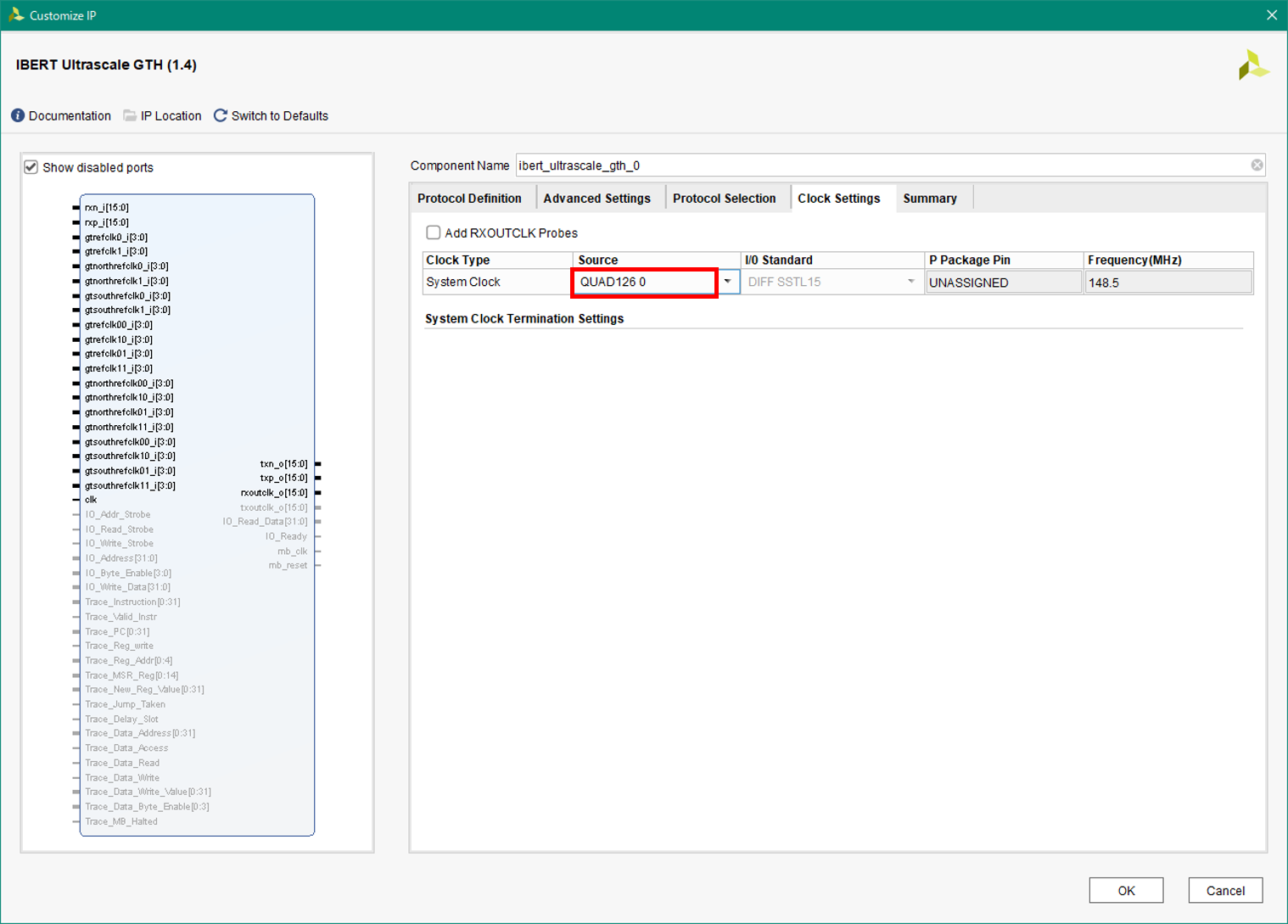Select the gtrefclk1_i[3:0] port
Screen dimensions: 1288x924
coord(115,251)
